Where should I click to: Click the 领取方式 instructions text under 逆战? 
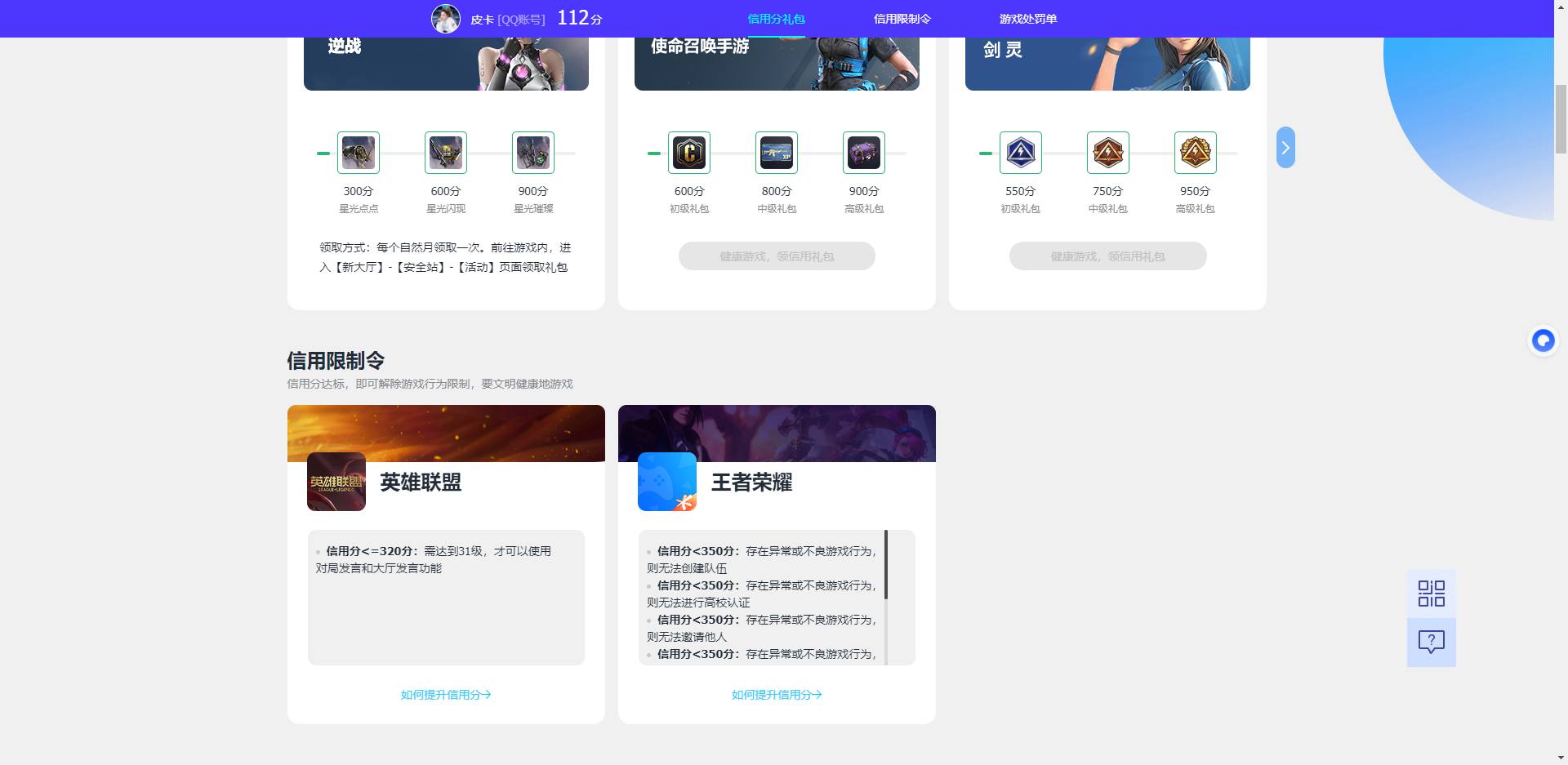[445, 257]
